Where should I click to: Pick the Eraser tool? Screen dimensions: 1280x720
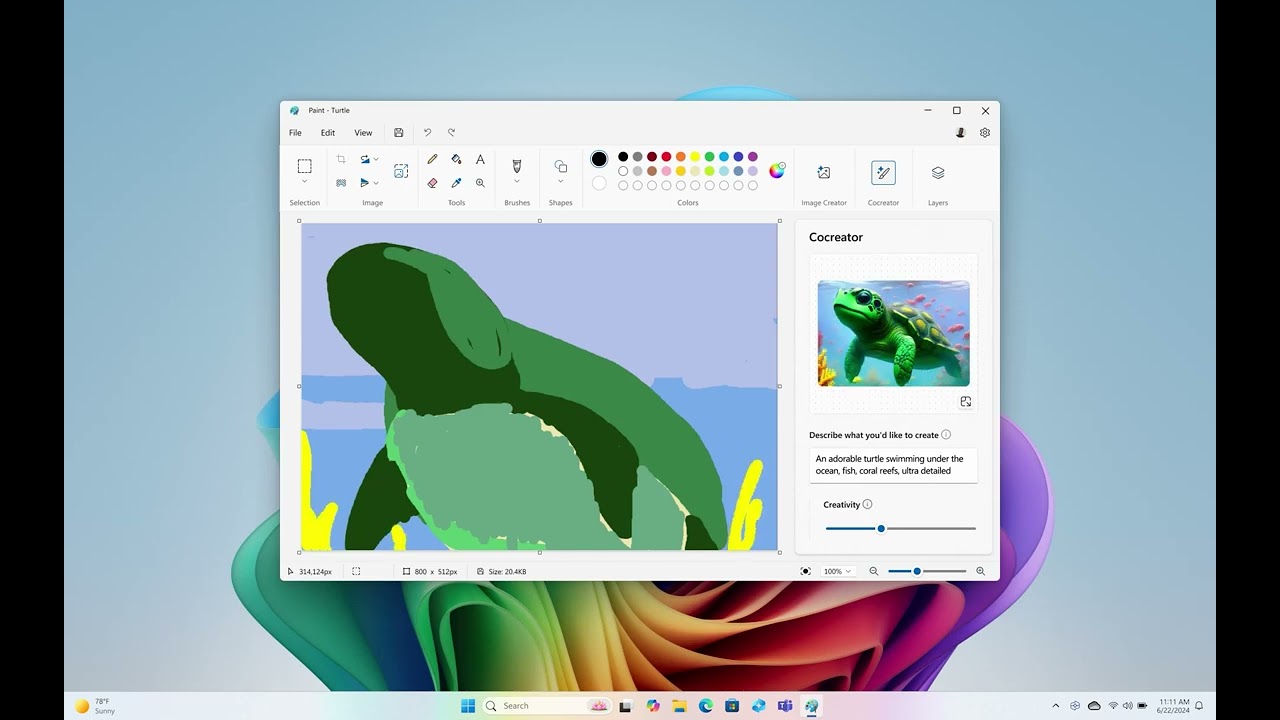pos(432,183)
